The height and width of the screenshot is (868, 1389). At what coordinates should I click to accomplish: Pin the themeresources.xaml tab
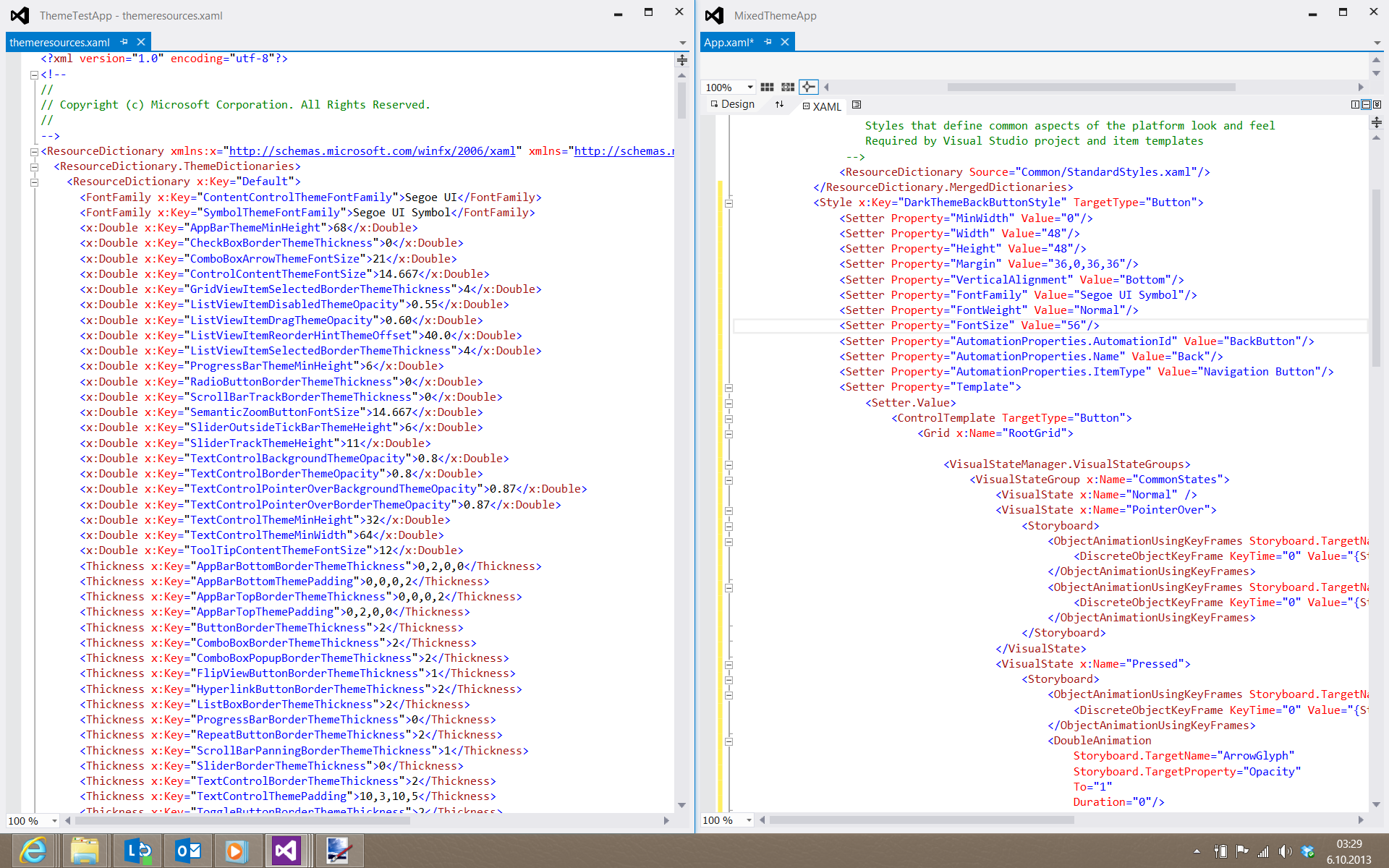point(124,42)
